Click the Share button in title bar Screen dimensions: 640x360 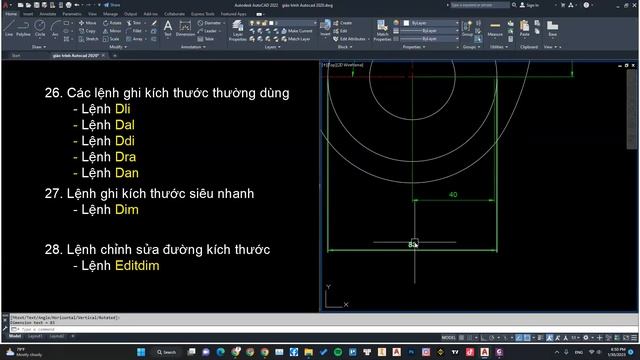(x=112, y=5)
